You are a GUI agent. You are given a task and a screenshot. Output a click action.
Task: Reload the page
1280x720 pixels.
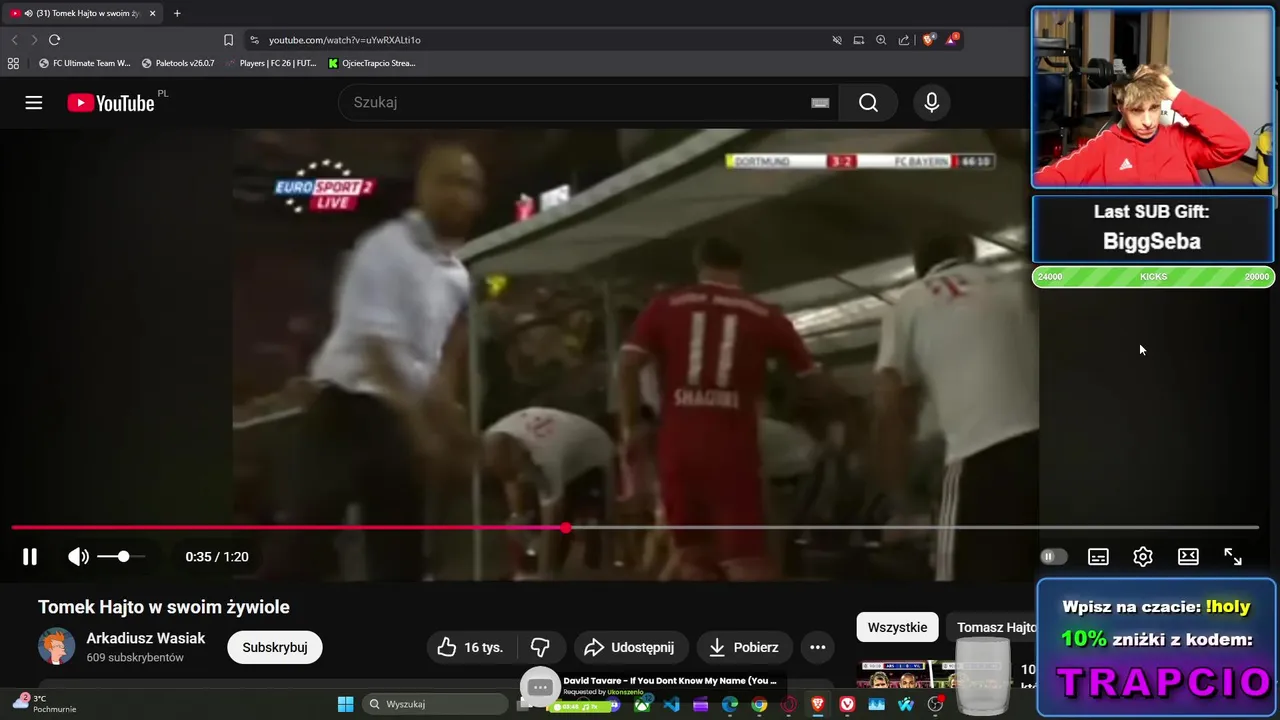pyautogui.click(x=54, y=40)
